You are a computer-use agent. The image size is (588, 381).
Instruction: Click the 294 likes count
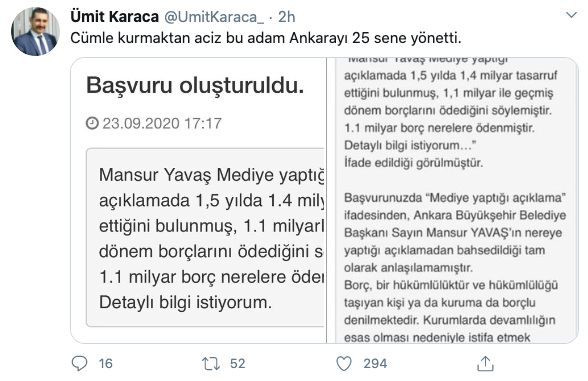coord(375,363)
